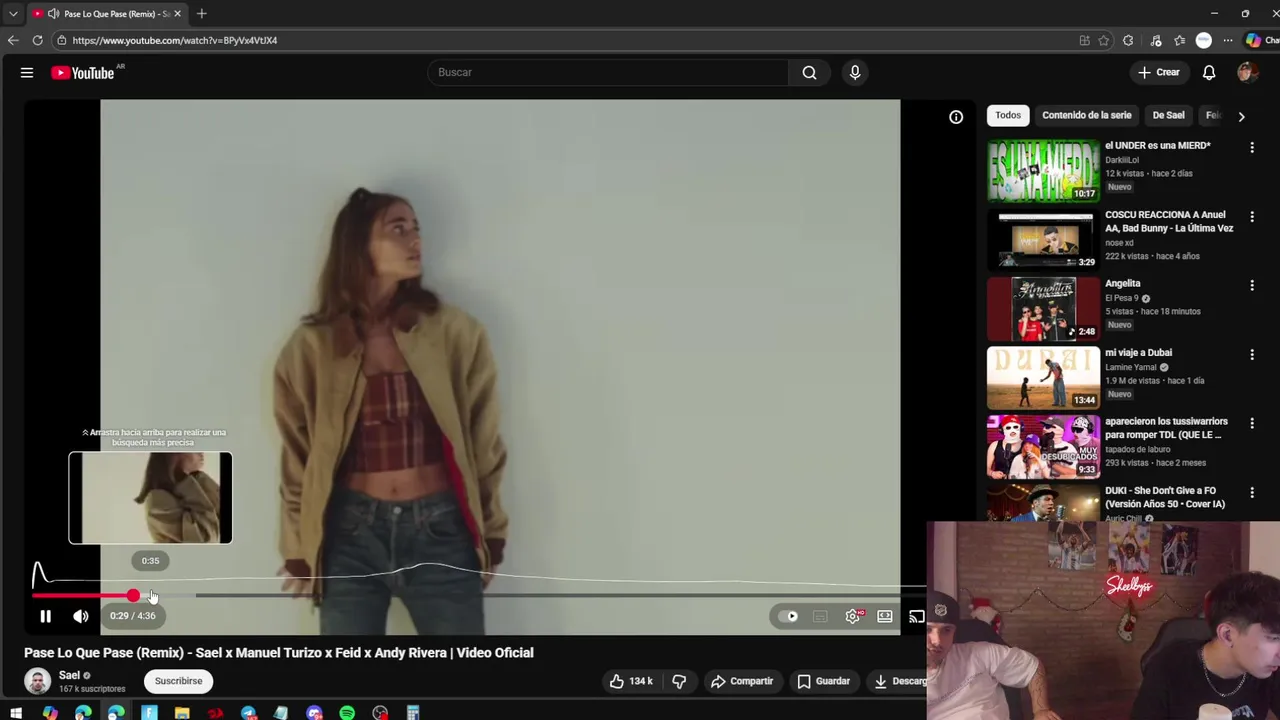Click the browser back arrow
This screenshot has height=720, width=1280.
click(x=13, y=40)
